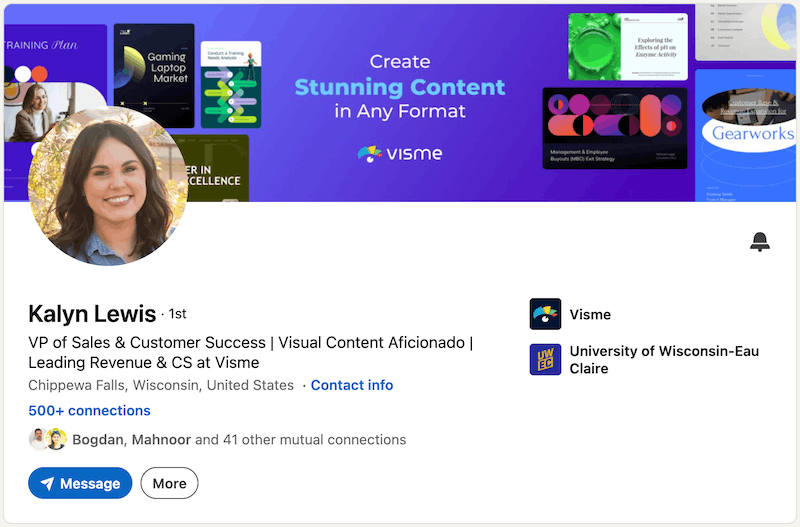Screen dimensions: 800x527
Task: View 500+ connections
Action: 89,411
